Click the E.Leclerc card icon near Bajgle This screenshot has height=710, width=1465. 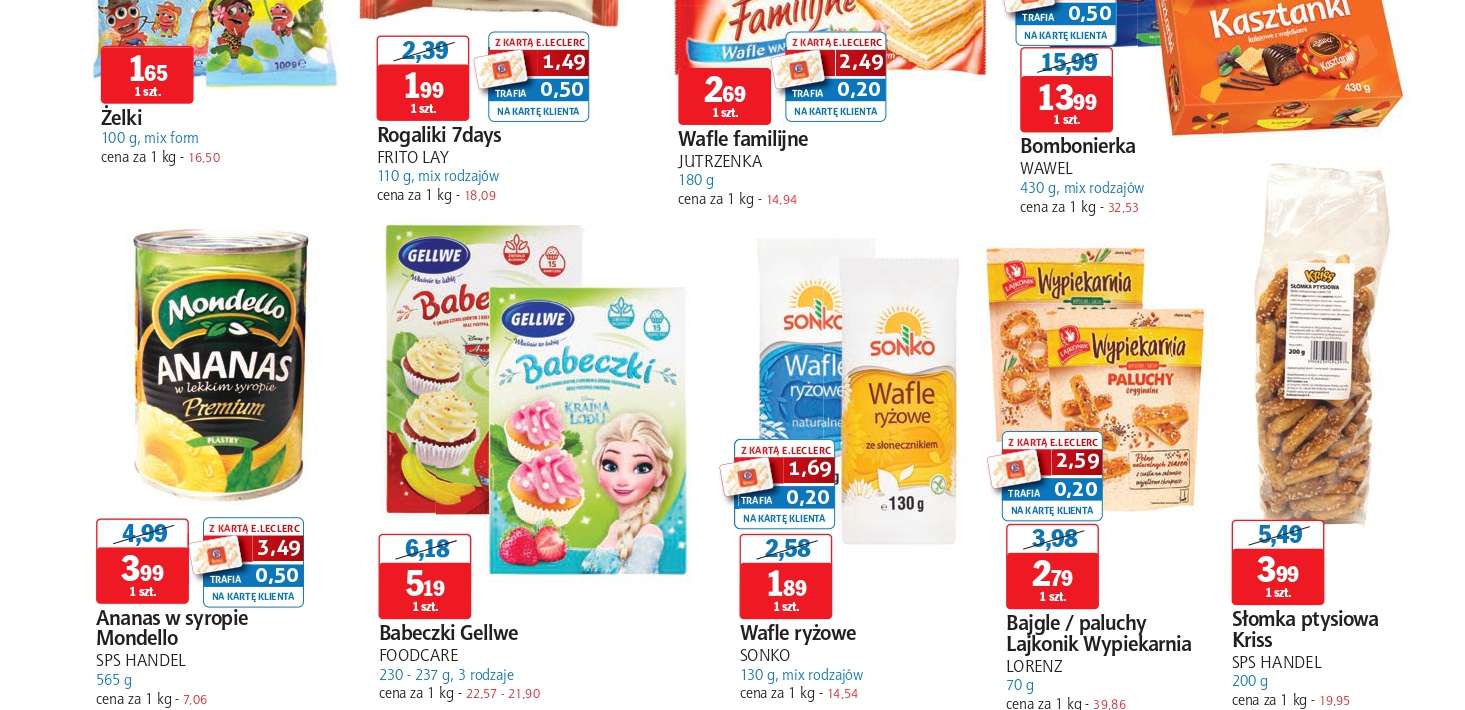click(x=1016, y=469)
